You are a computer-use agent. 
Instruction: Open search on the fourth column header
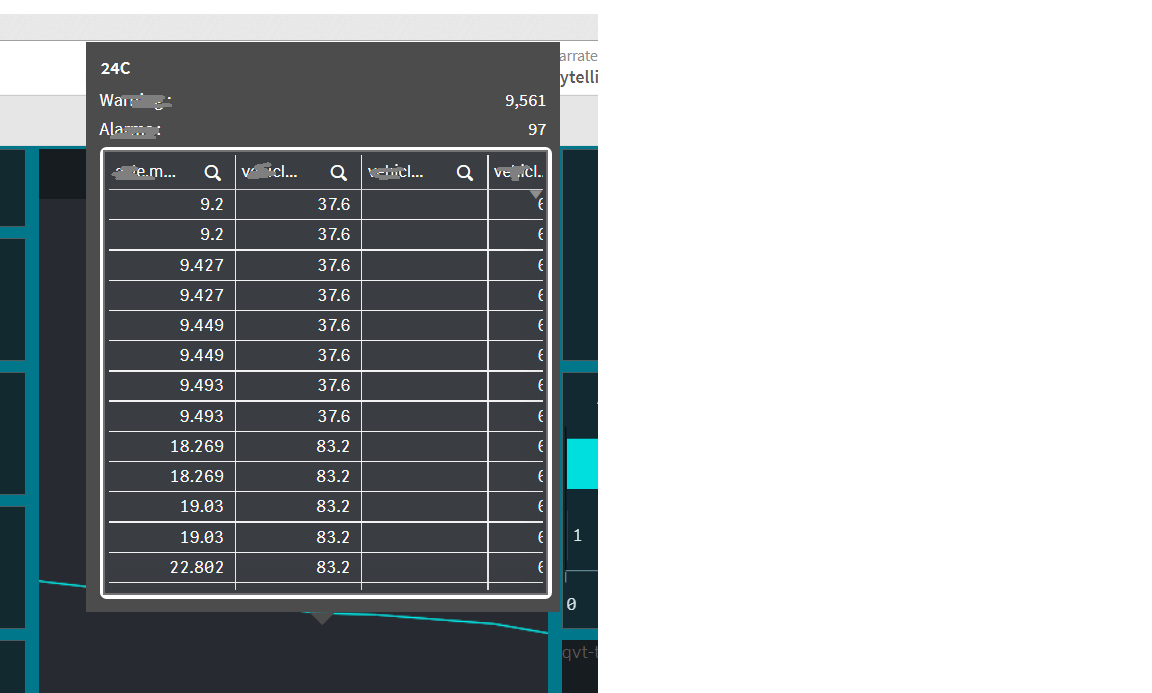pos(540,172)
